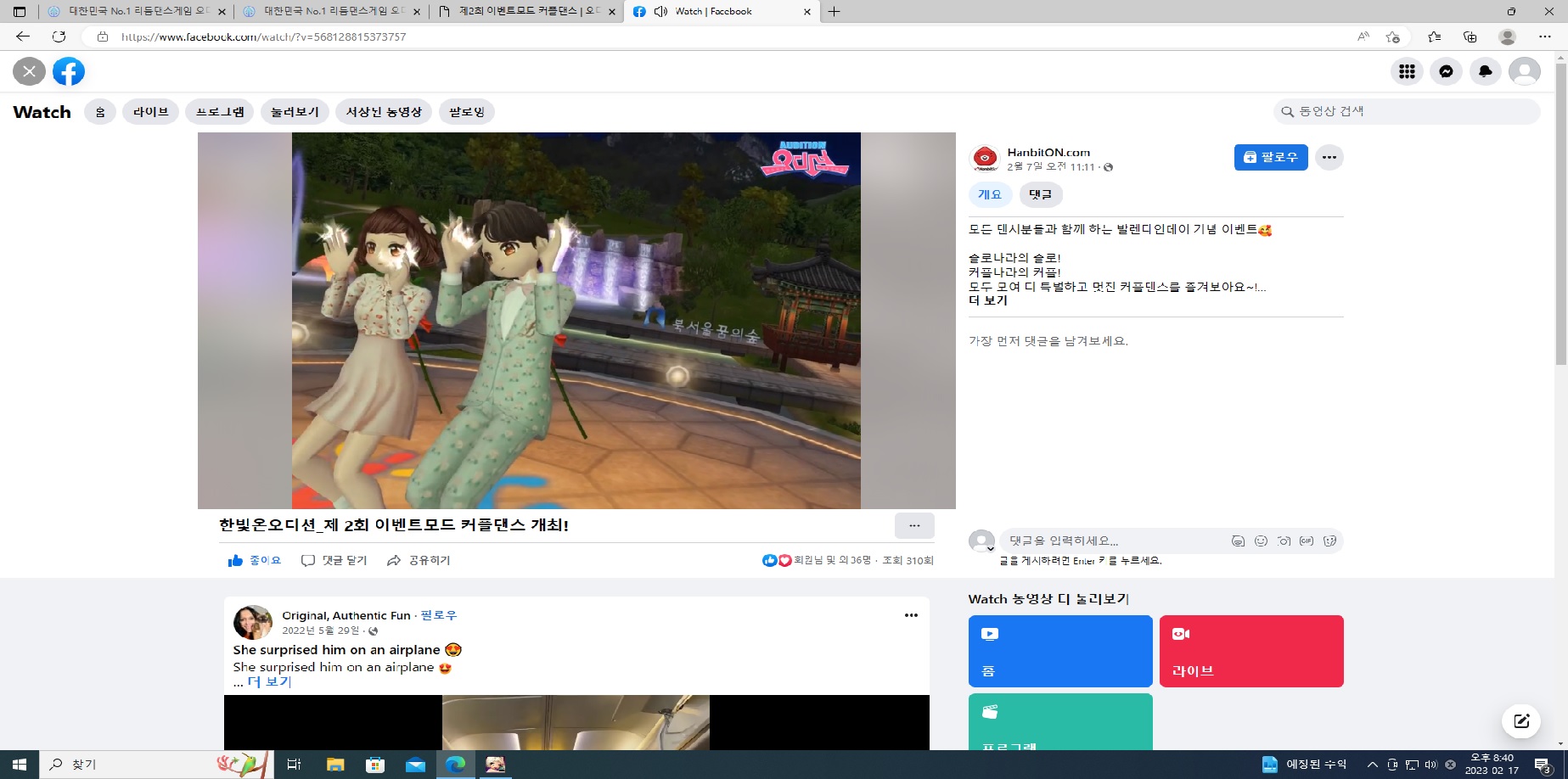The image size is (1568, 779).
Task: Select the 팔로잉 pill in Watch navigation
Action: 467,111
